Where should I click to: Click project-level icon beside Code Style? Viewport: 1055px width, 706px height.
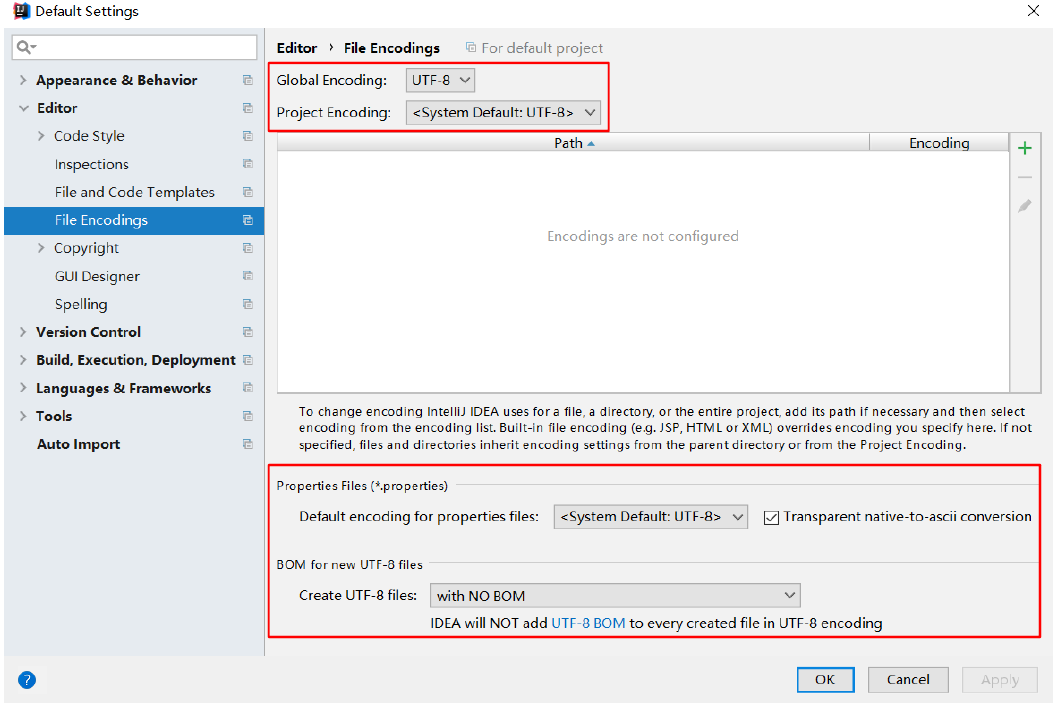tap(248, 136)
